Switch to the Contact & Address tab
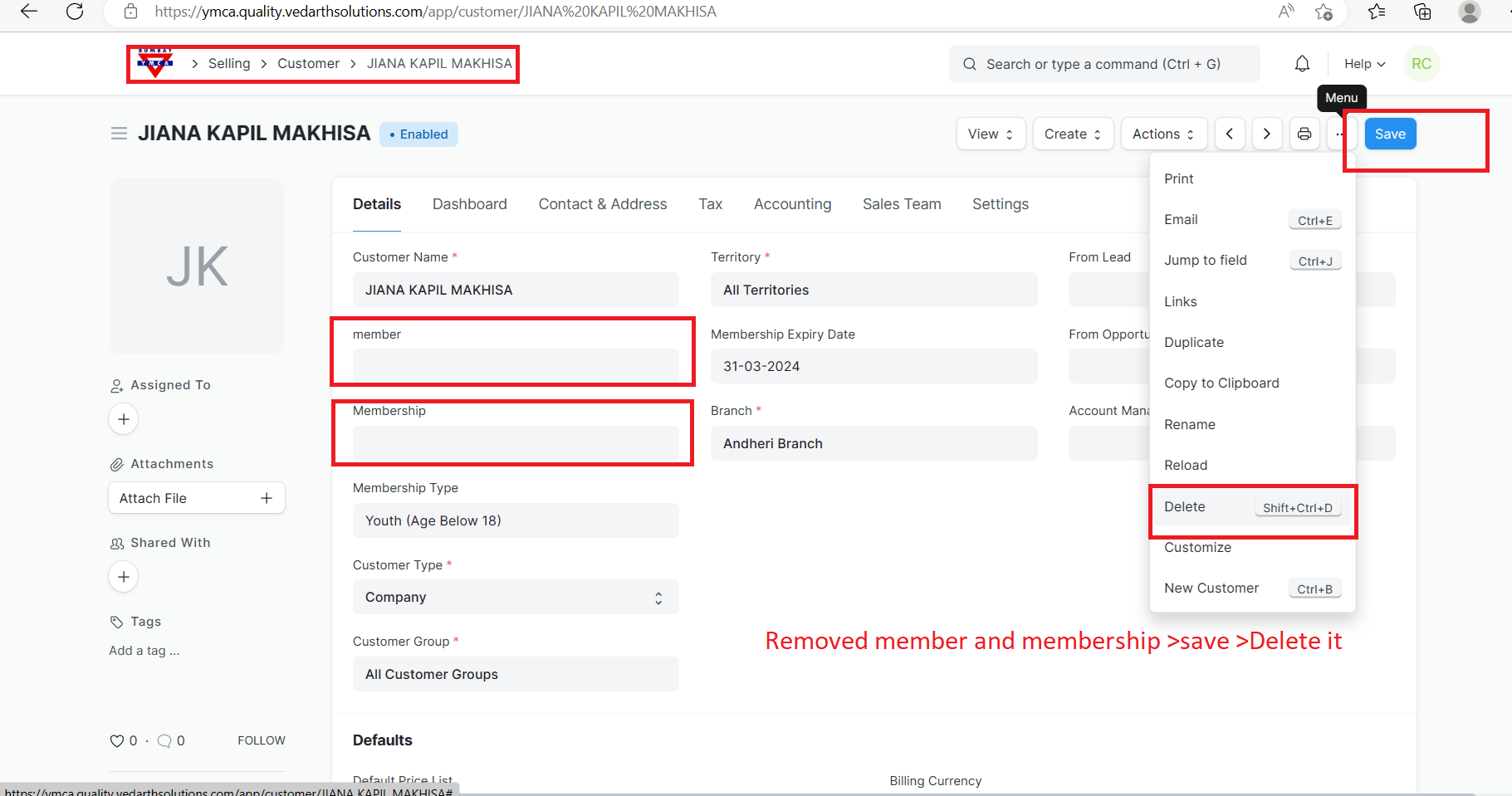The image size is (1512, 796). coord(602,204)
